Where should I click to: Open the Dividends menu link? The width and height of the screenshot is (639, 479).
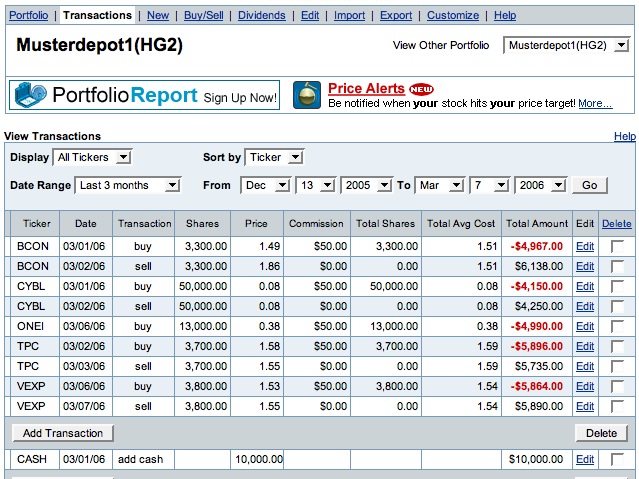[262, 15]
